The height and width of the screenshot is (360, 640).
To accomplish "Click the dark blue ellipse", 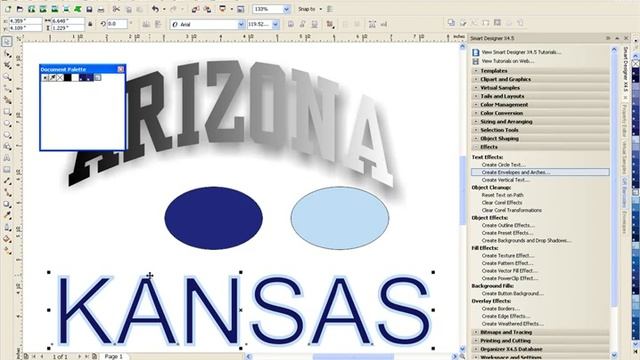I will pyautogui.click(x=213, y=218).
